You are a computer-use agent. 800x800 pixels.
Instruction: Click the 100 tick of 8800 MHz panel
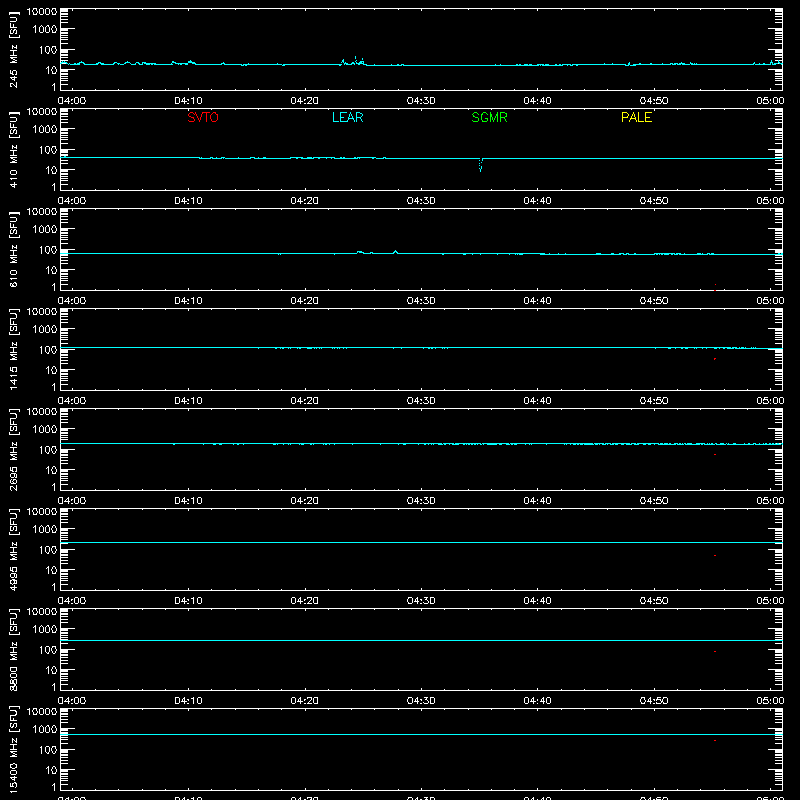tap(48, 650)
